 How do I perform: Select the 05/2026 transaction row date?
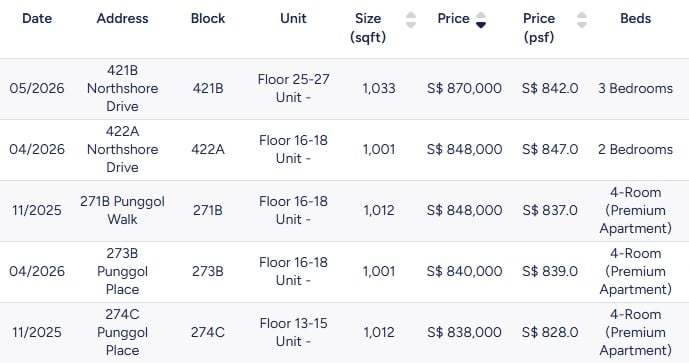coord(37,88)
